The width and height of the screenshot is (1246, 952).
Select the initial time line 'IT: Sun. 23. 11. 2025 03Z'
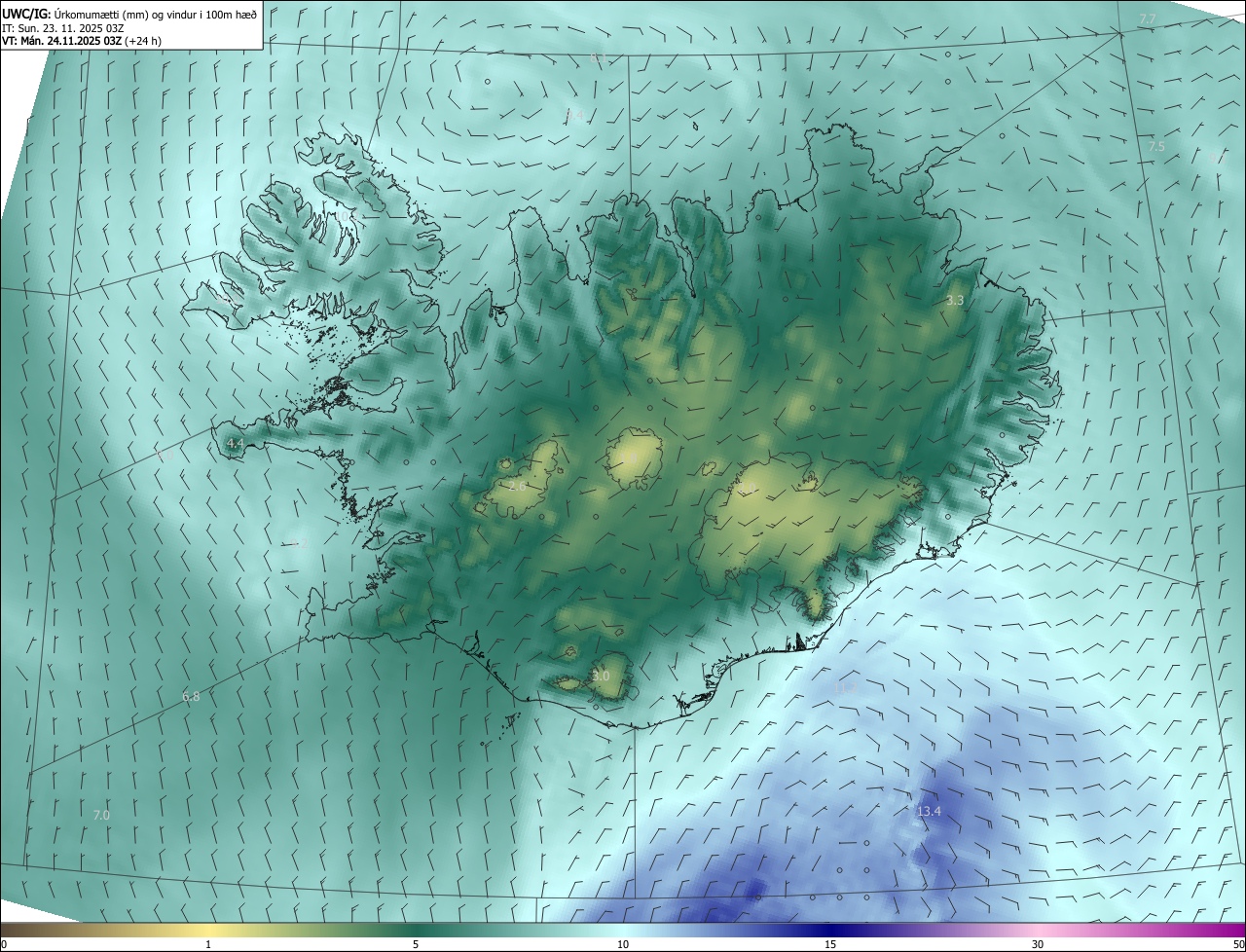point(63,27)
